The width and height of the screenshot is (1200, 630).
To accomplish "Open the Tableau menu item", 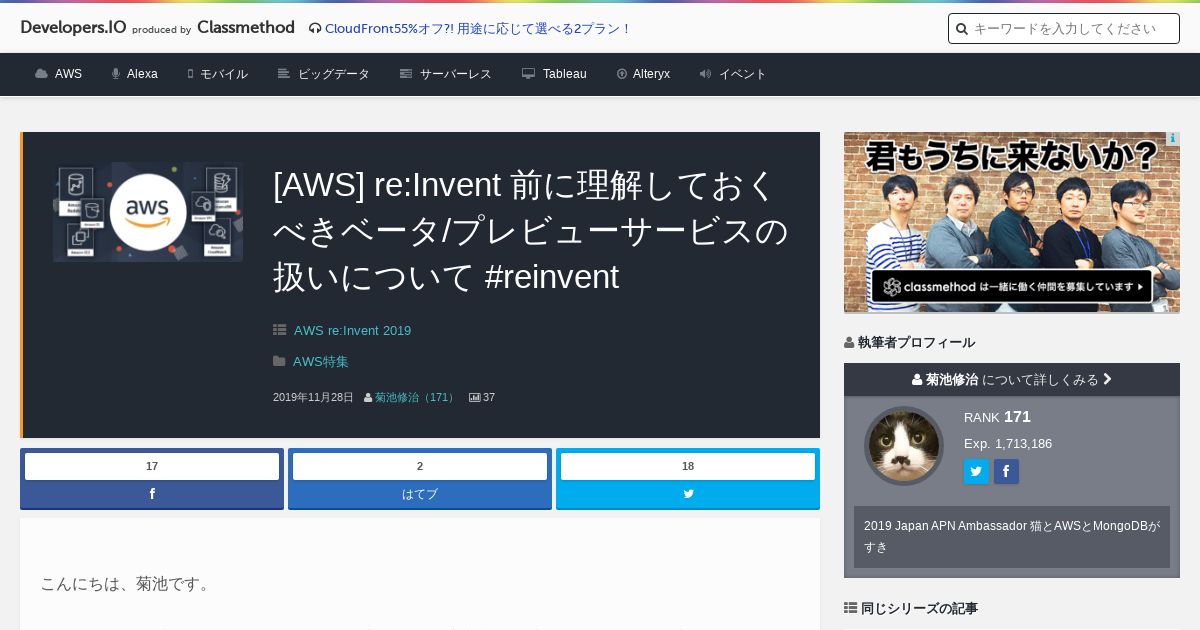I will (565, 74).
